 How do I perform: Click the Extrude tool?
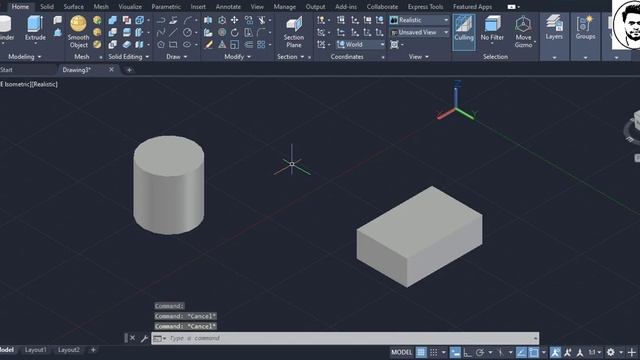(35, 29)
